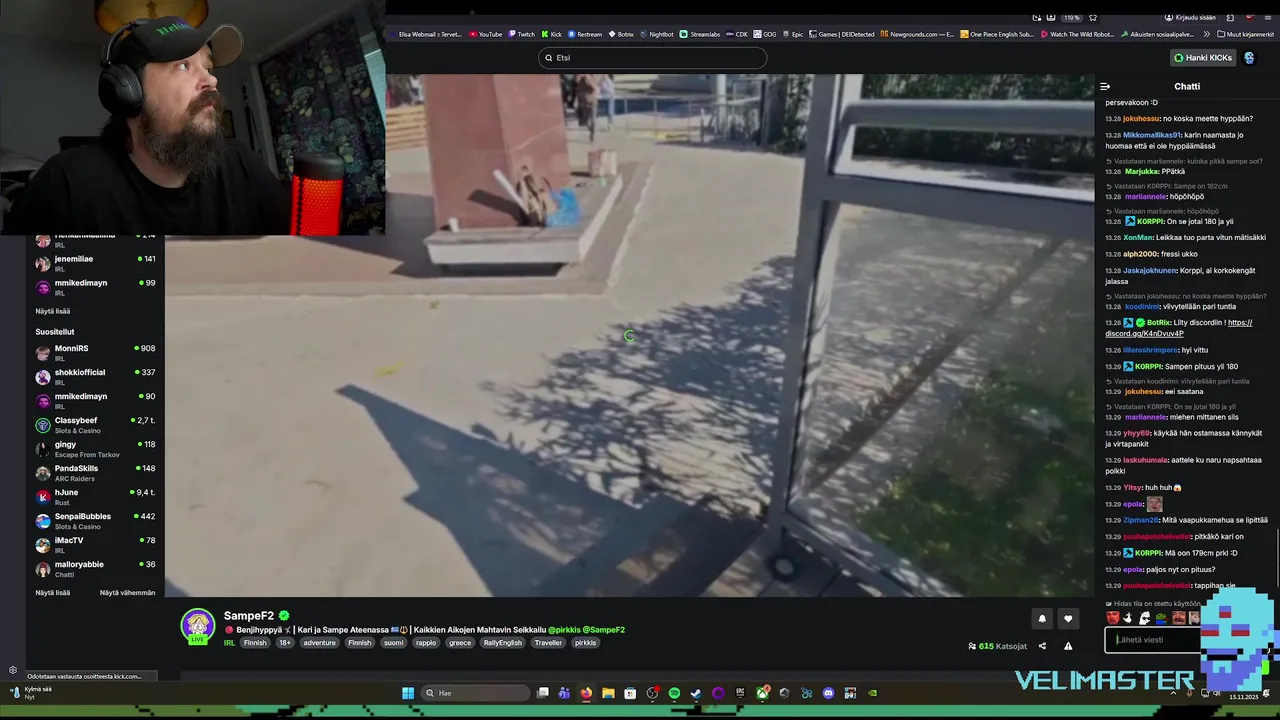Open jenemiliae channel in followed list

95,263
